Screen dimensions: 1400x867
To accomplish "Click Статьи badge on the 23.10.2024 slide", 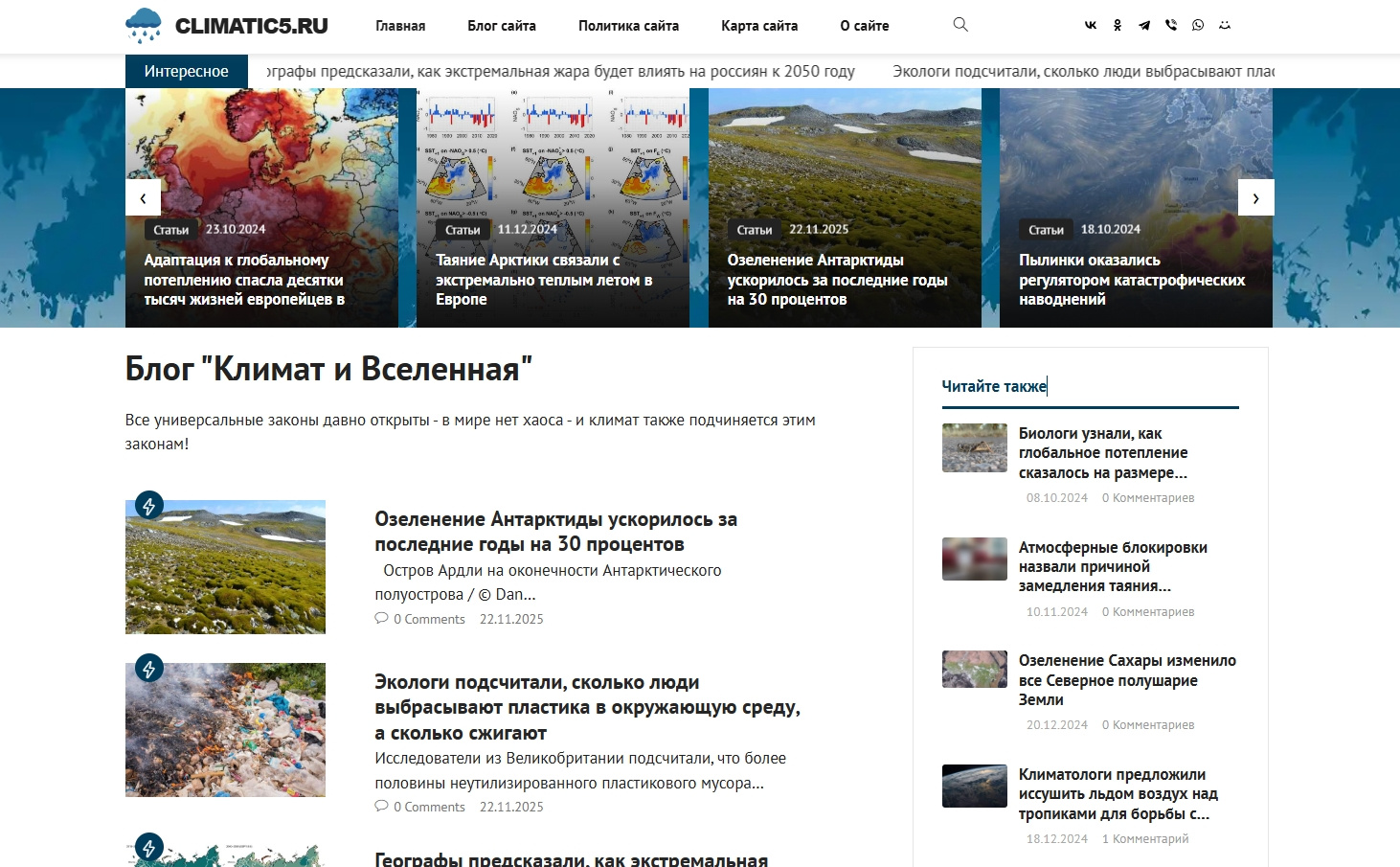I will click(x=171, y=230).
